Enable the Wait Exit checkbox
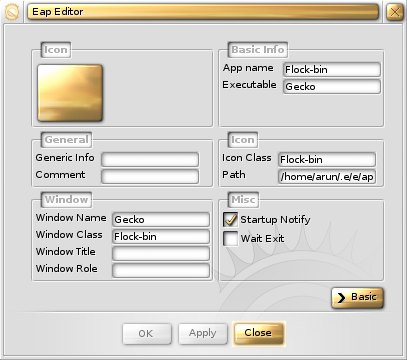The image size is (407, 360). 230,239
